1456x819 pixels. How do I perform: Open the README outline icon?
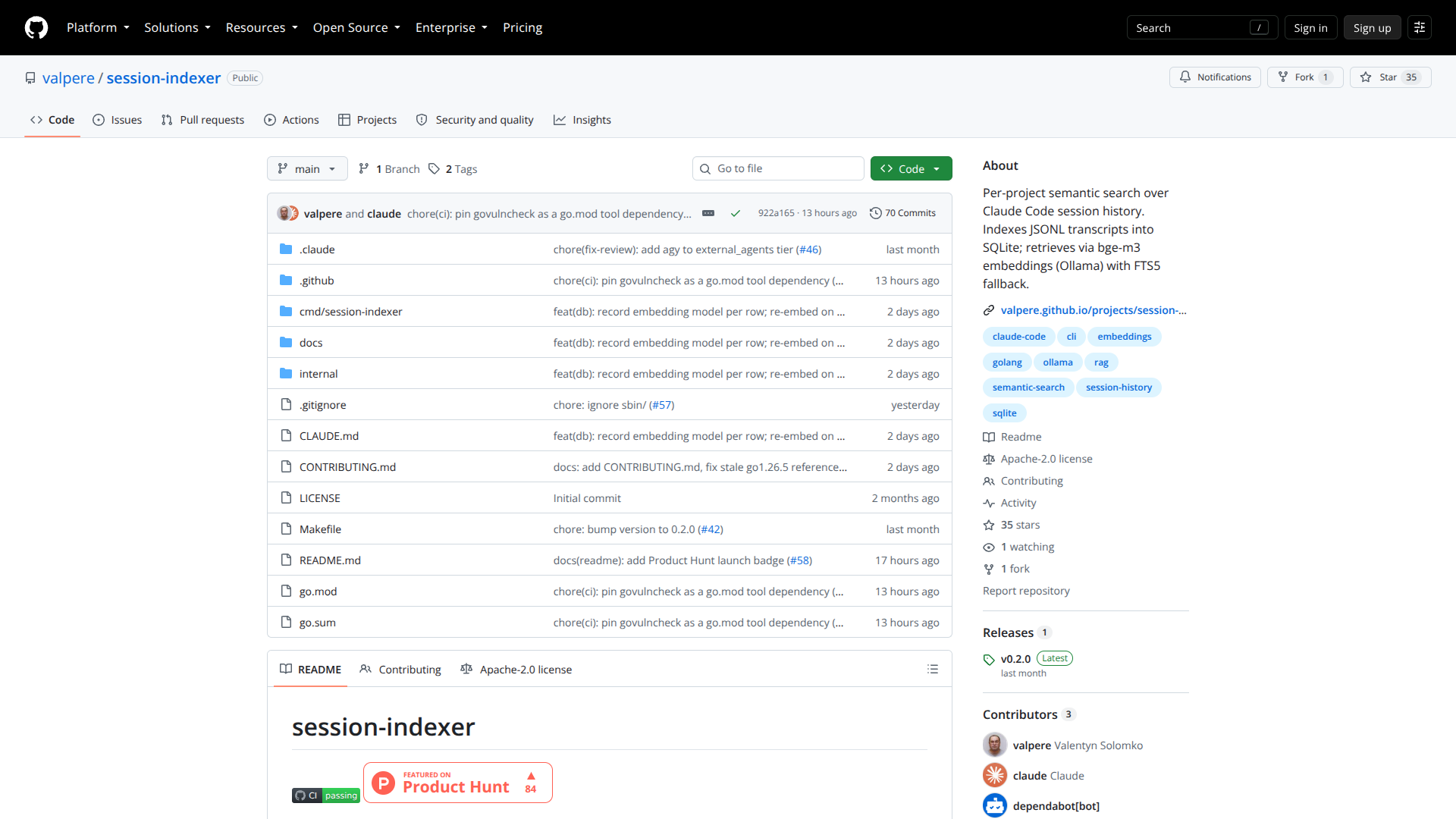tap(933, 669)
